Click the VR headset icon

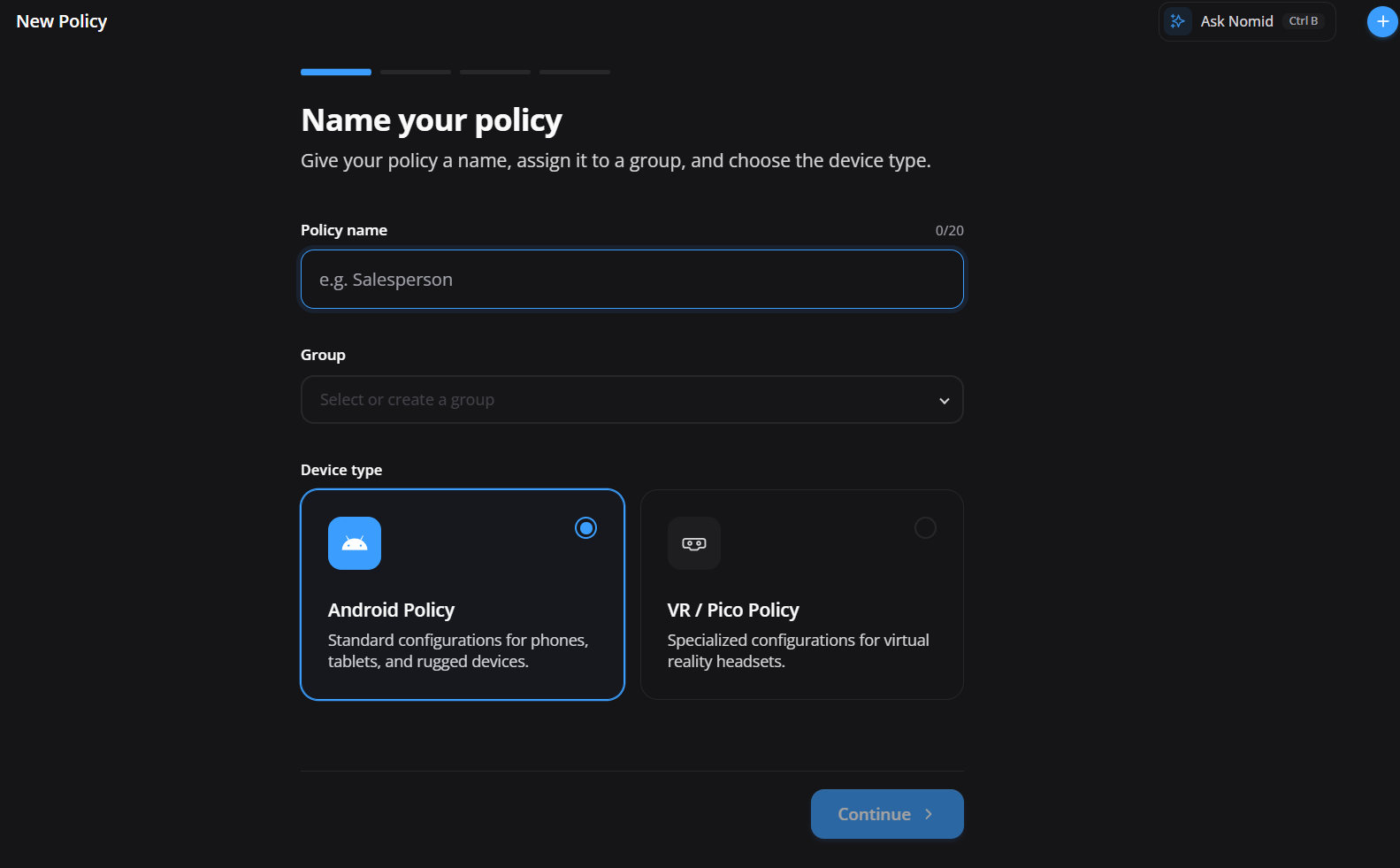694,543
